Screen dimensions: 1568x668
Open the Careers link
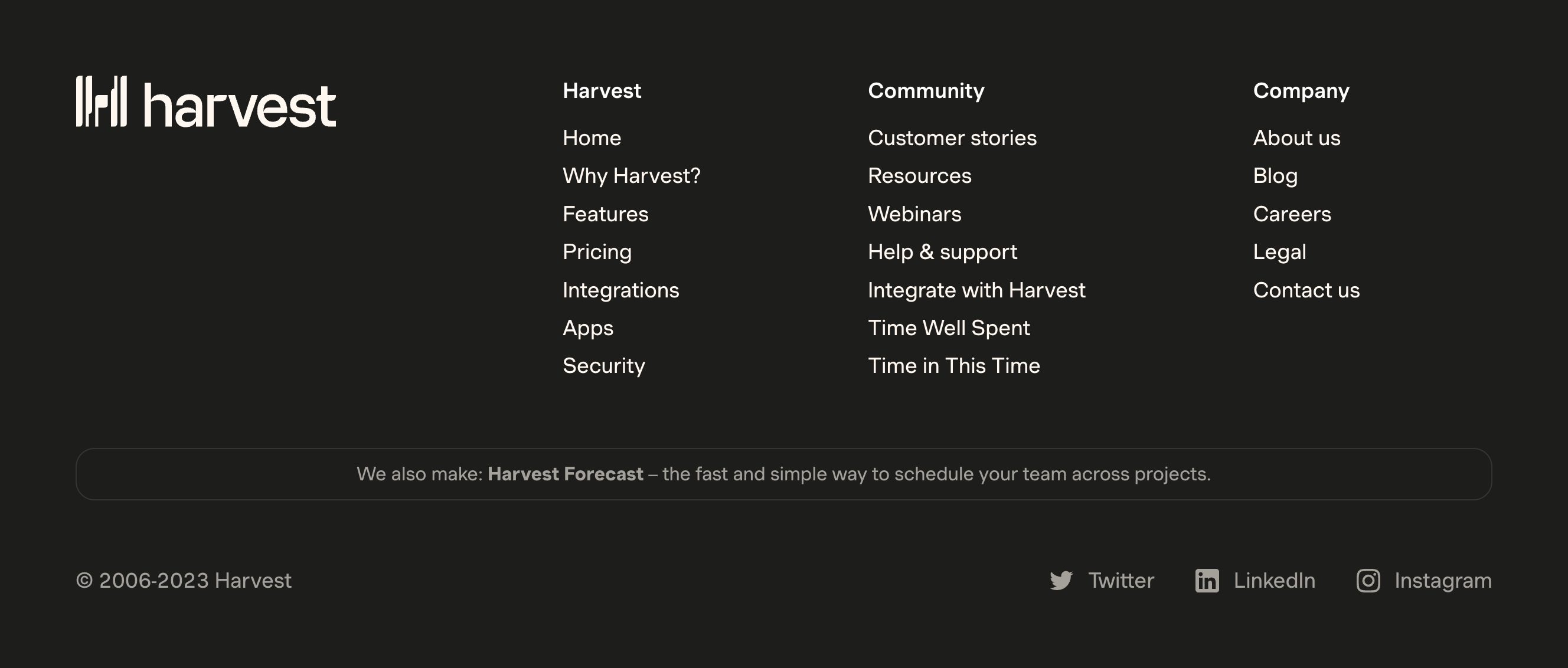click(1292, 214)
